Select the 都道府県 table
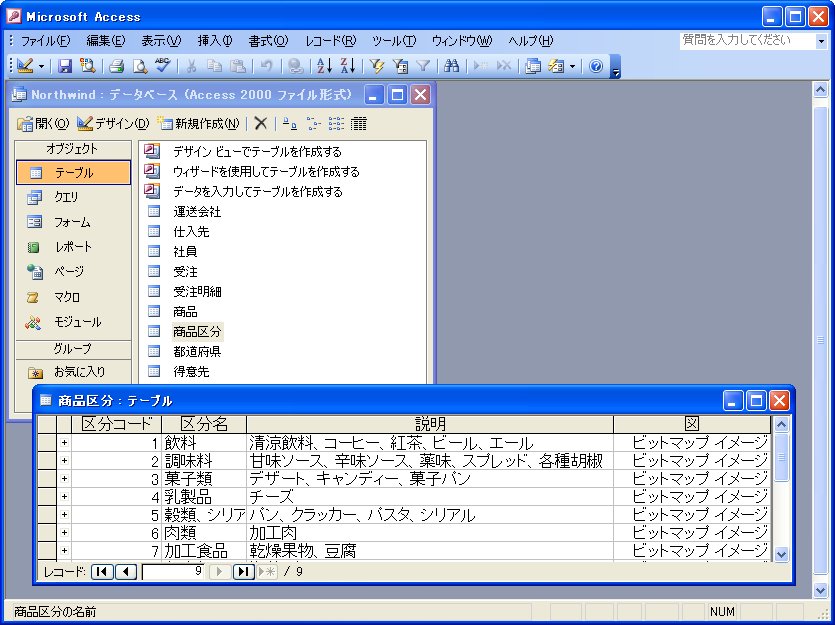This screenshot has width=835, height=625. (197, 351)
